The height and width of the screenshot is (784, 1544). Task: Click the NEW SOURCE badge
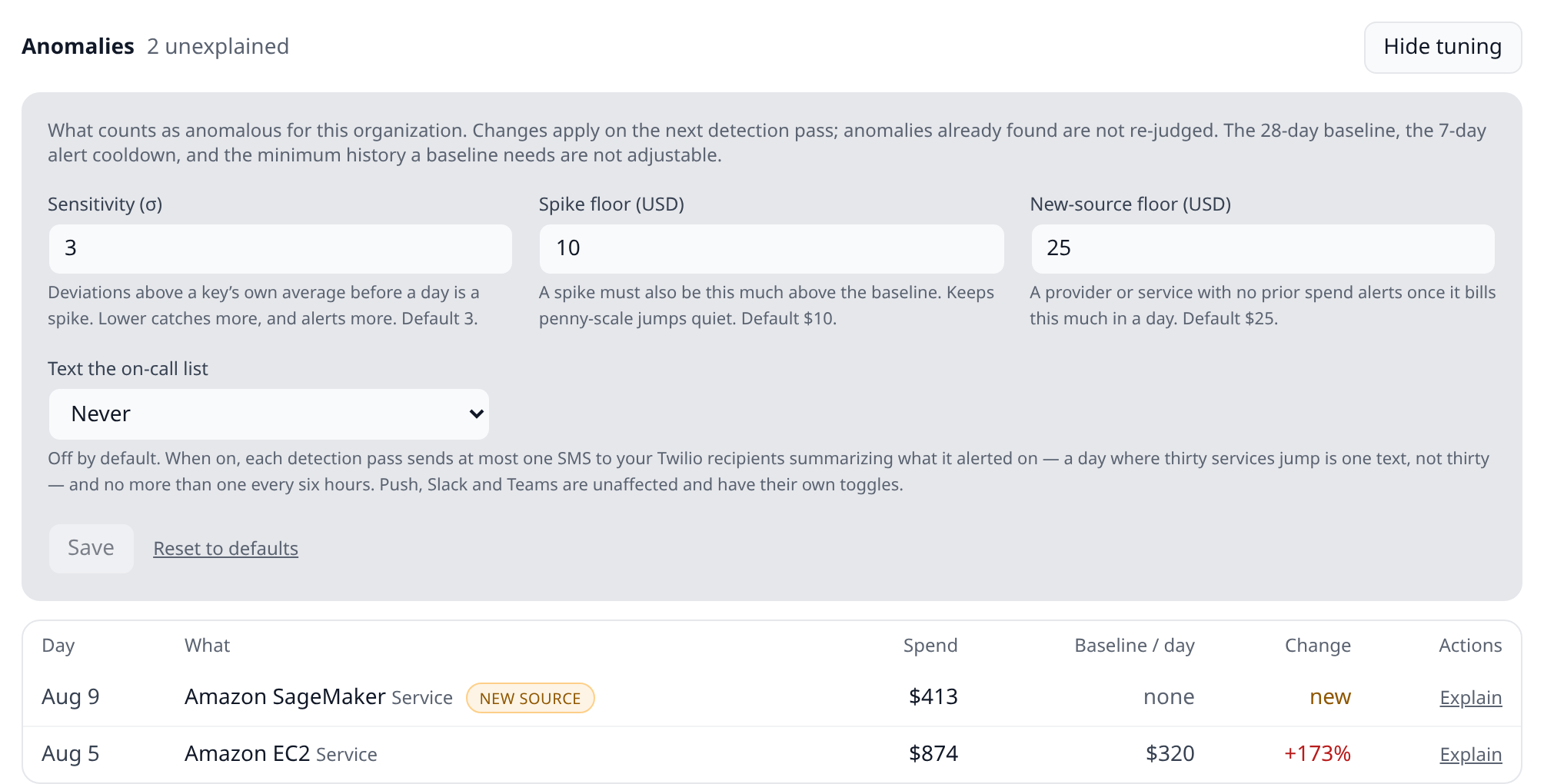coord(531,698)
